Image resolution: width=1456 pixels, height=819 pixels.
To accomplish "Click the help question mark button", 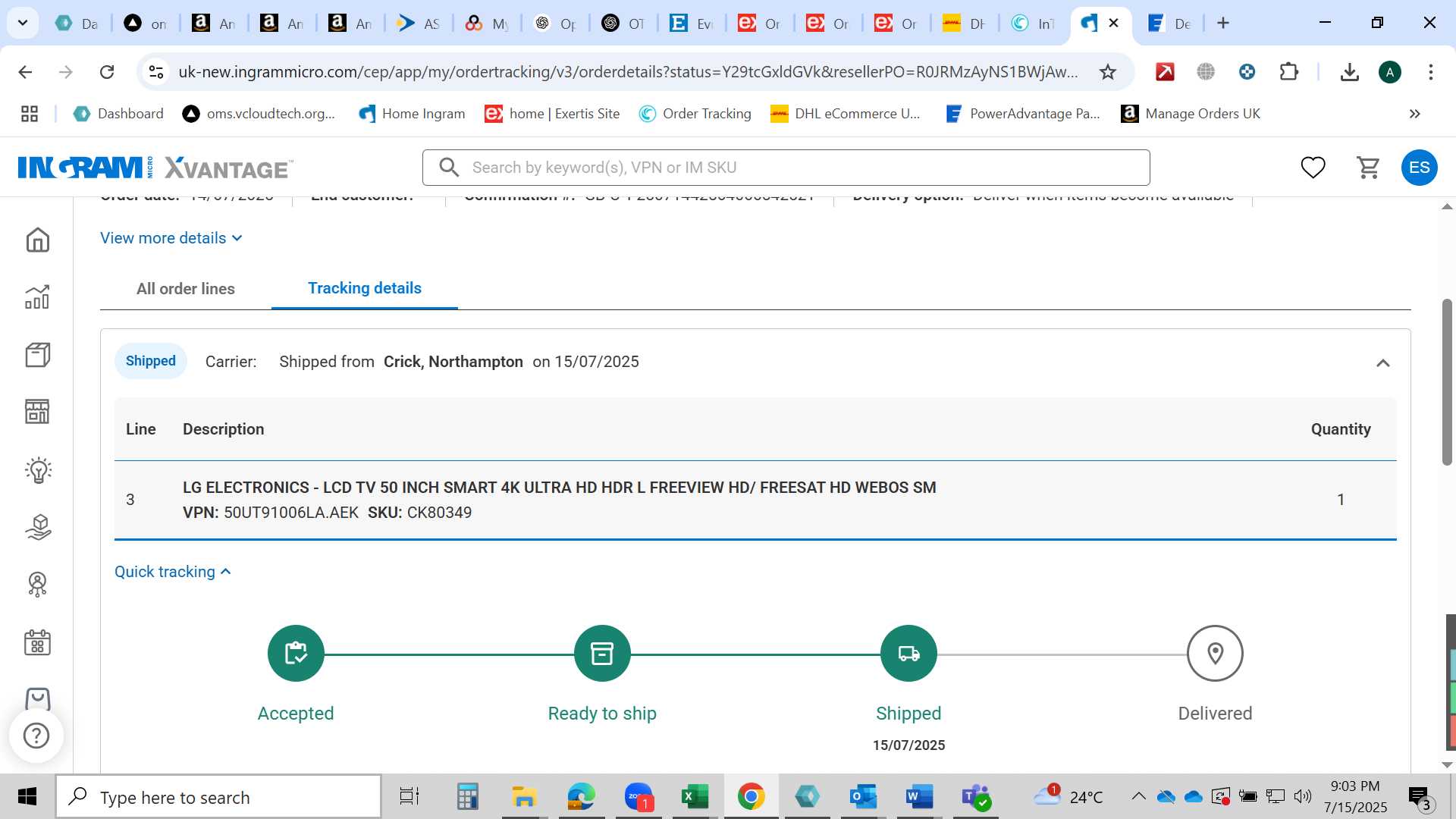I will point(36,736).
